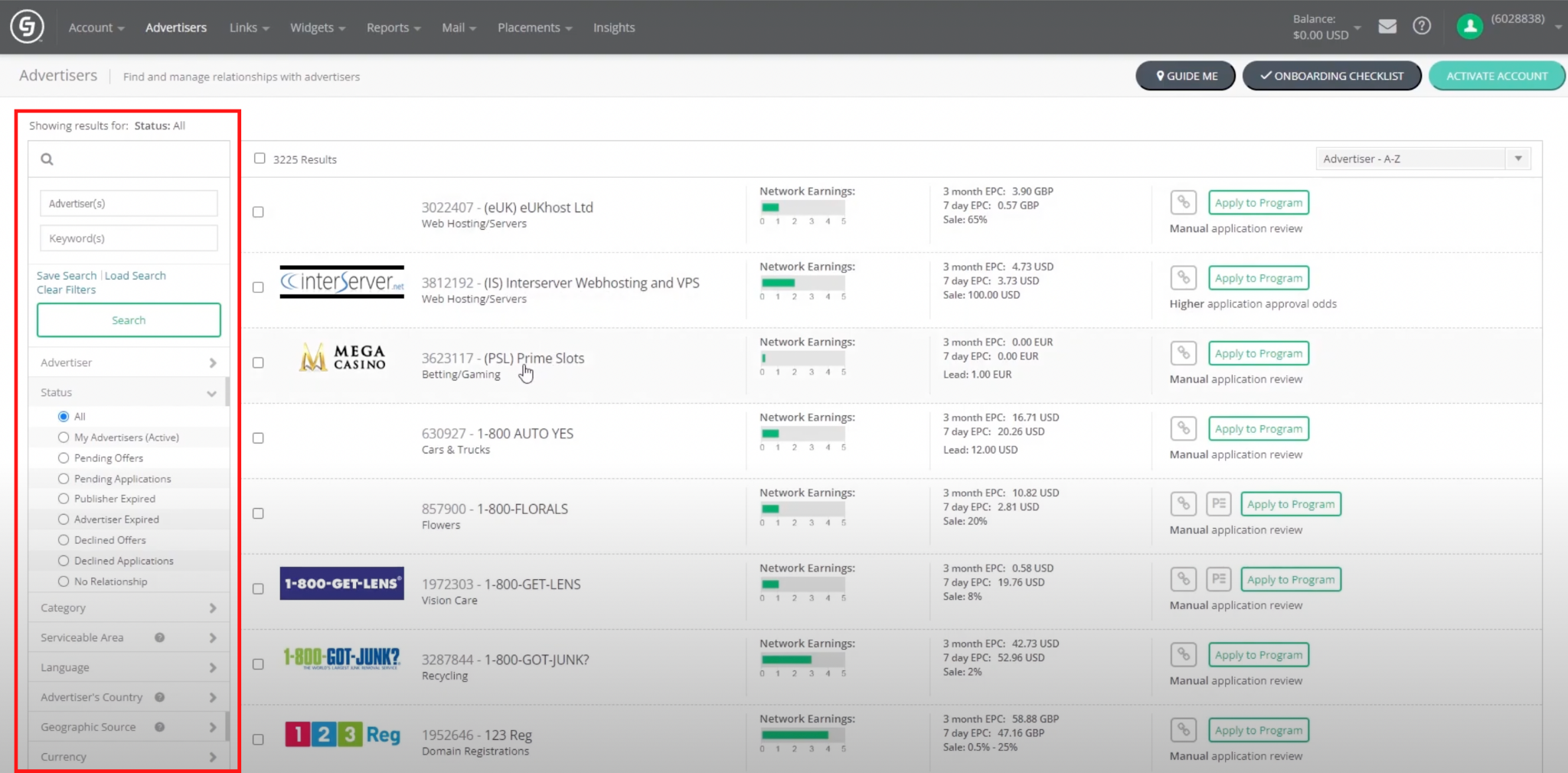Click the get links icon for eUKhost
This screenshot has height=773, width=1568.
1183,202
